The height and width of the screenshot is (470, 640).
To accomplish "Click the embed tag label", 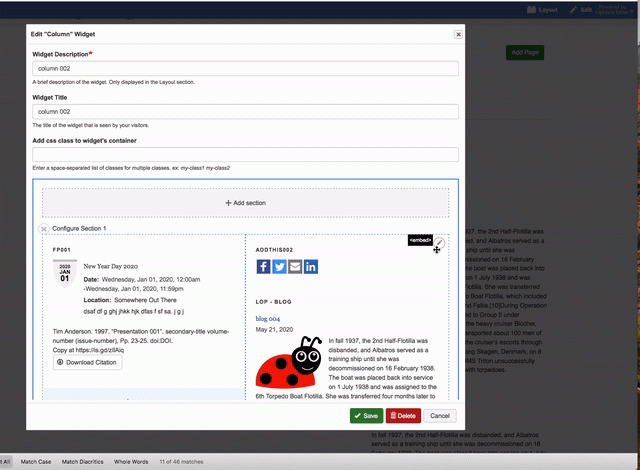I will tap(420, 240).
